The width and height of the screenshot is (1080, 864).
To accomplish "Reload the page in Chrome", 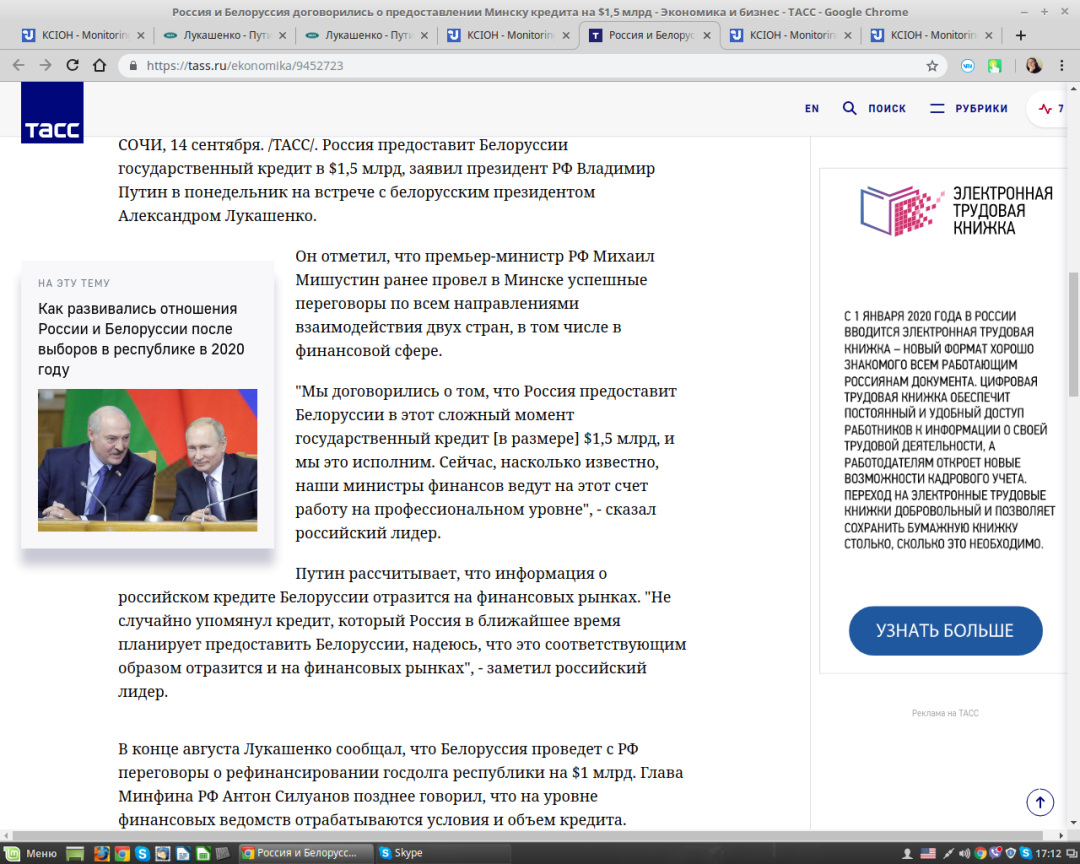I will tap(72, 66).
